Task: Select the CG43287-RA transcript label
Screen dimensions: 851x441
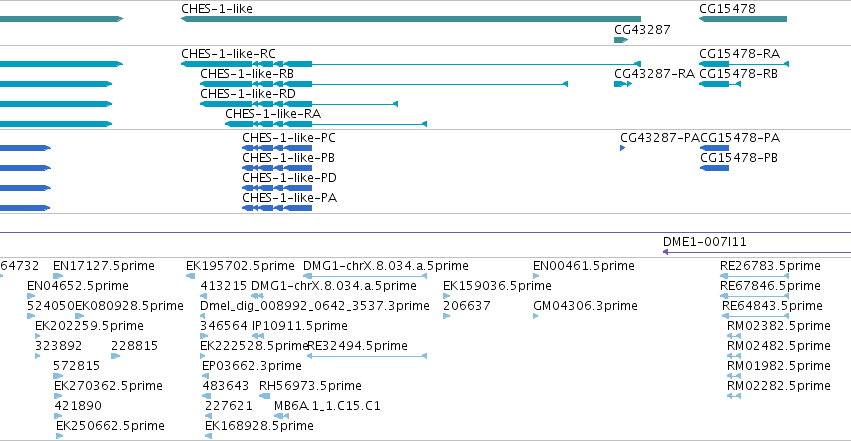Action: [655, 74]
